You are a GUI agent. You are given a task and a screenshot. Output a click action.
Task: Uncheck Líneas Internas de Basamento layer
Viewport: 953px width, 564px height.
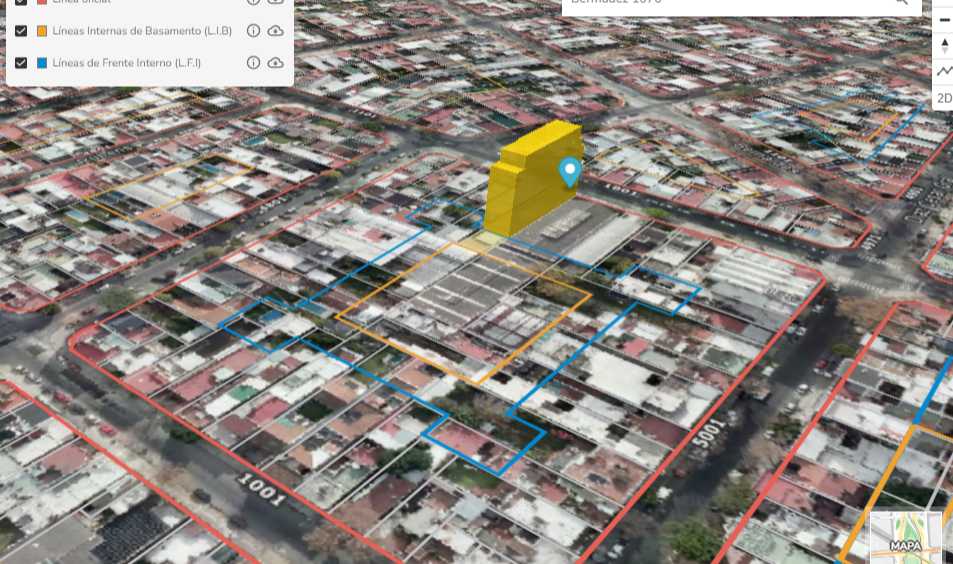point(21,30)
